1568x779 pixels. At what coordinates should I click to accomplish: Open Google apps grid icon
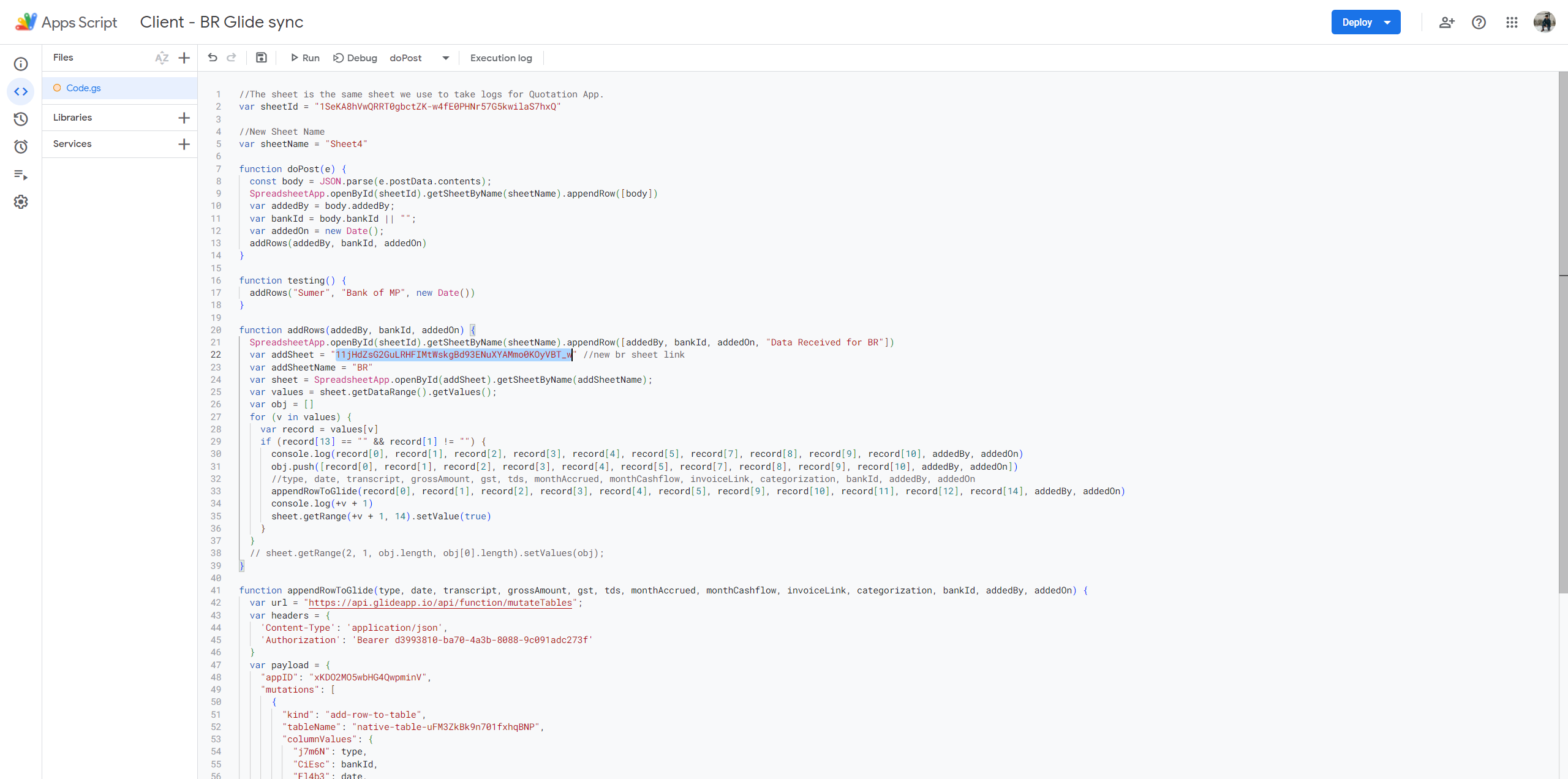tap(1512, 22)
